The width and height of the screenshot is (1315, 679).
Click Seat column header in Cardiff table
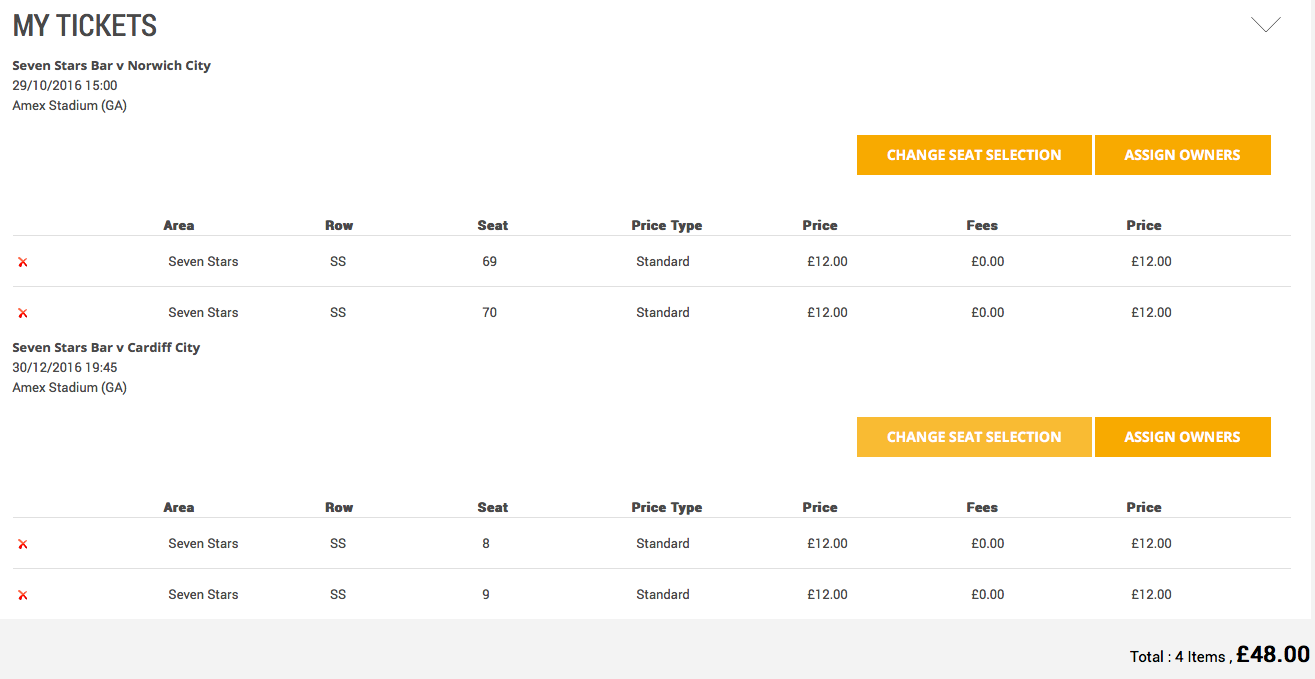(x=493, y=507)
